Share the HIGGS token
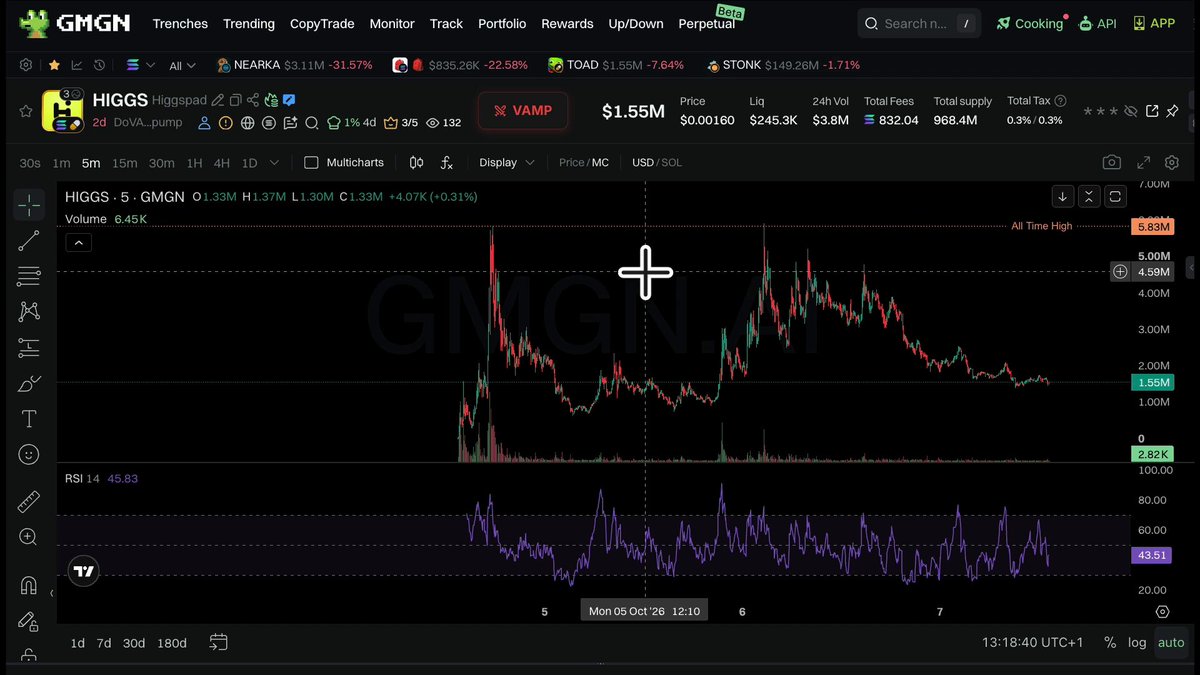The width and height of the screenshot is (1200, 675). tap(253, 100)
